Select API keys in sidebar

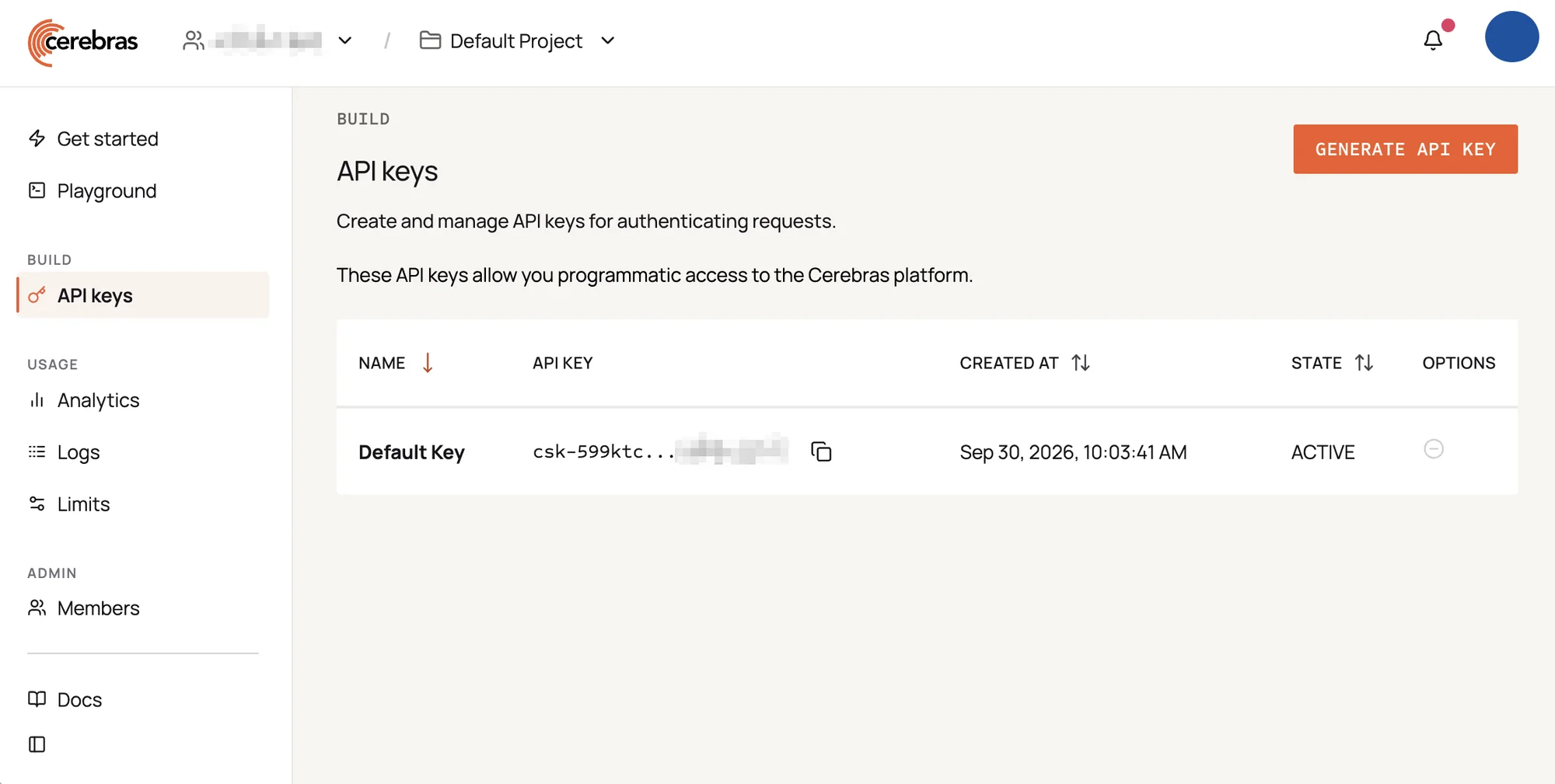click(x=143, y=295)
